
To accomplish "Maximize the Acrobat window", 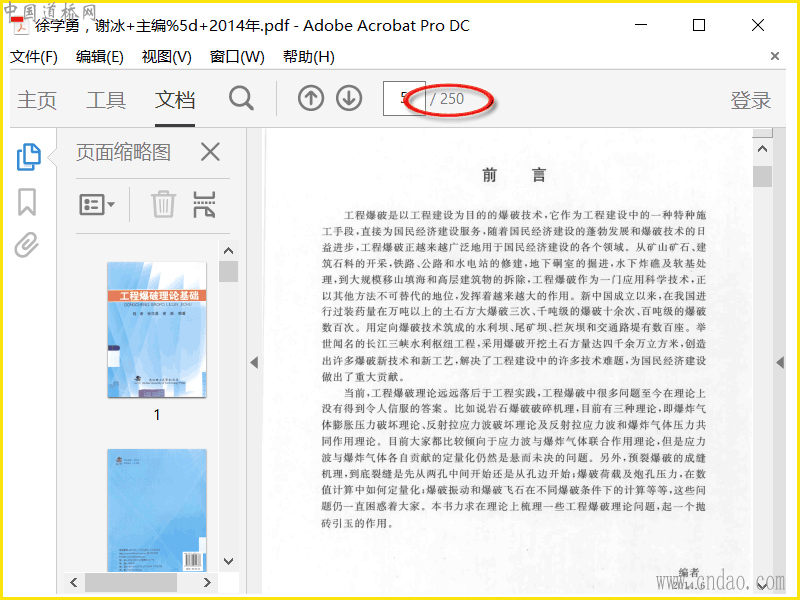I will pos(699,25).
